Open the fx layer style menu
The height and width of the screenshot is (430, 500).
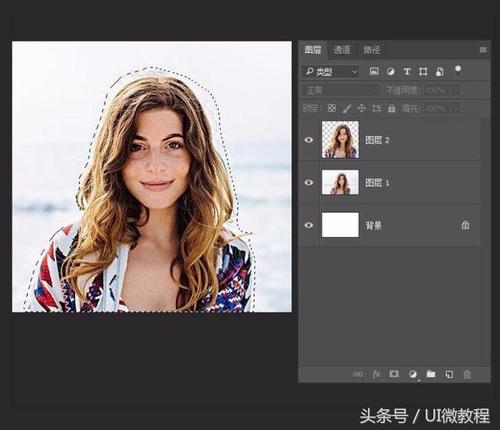point(376,374)
